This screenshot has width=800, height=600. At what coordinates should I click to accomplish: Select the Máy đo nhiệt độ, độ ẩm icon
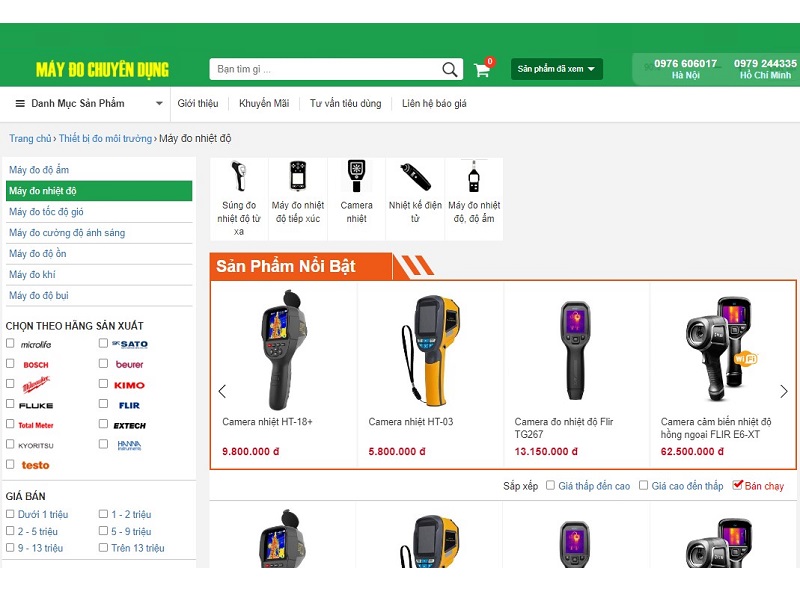point(474,177)
